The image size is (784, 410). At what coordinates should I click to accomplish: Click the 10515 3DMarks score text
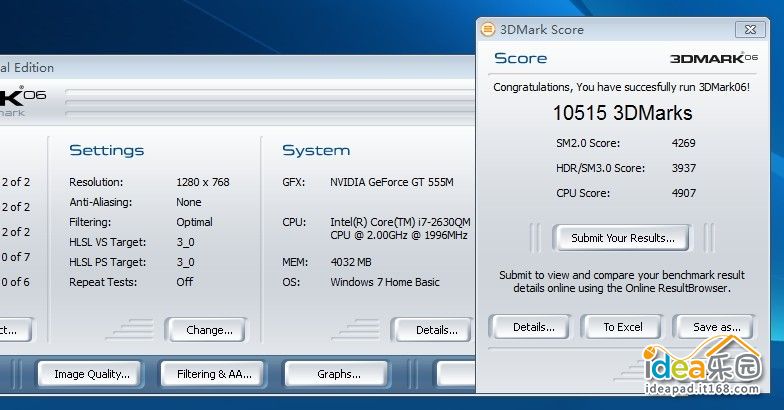tap(622, 113)
